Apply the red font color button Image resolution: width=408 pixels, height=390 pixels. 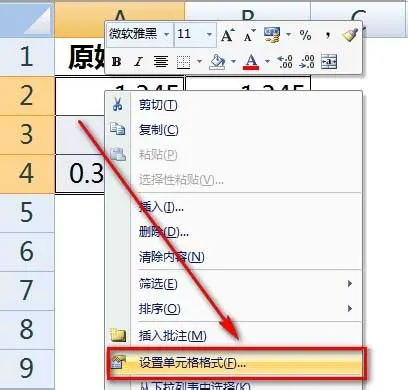(251, 62)
